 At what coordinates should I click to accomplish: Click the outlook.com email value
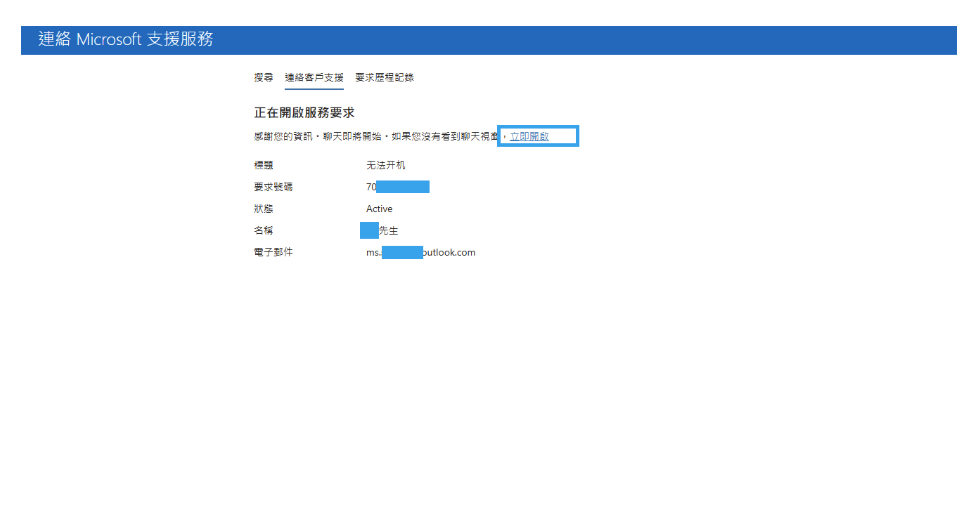(x=421, y=252)
